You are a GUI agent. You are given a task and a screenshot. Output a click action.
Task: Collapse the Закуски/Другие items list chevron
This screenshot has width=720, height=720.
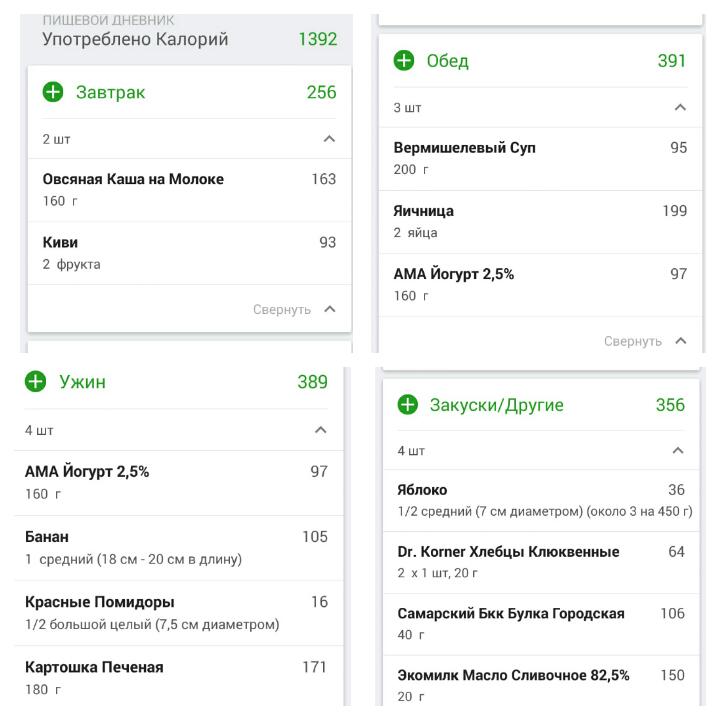pos(678,451)
